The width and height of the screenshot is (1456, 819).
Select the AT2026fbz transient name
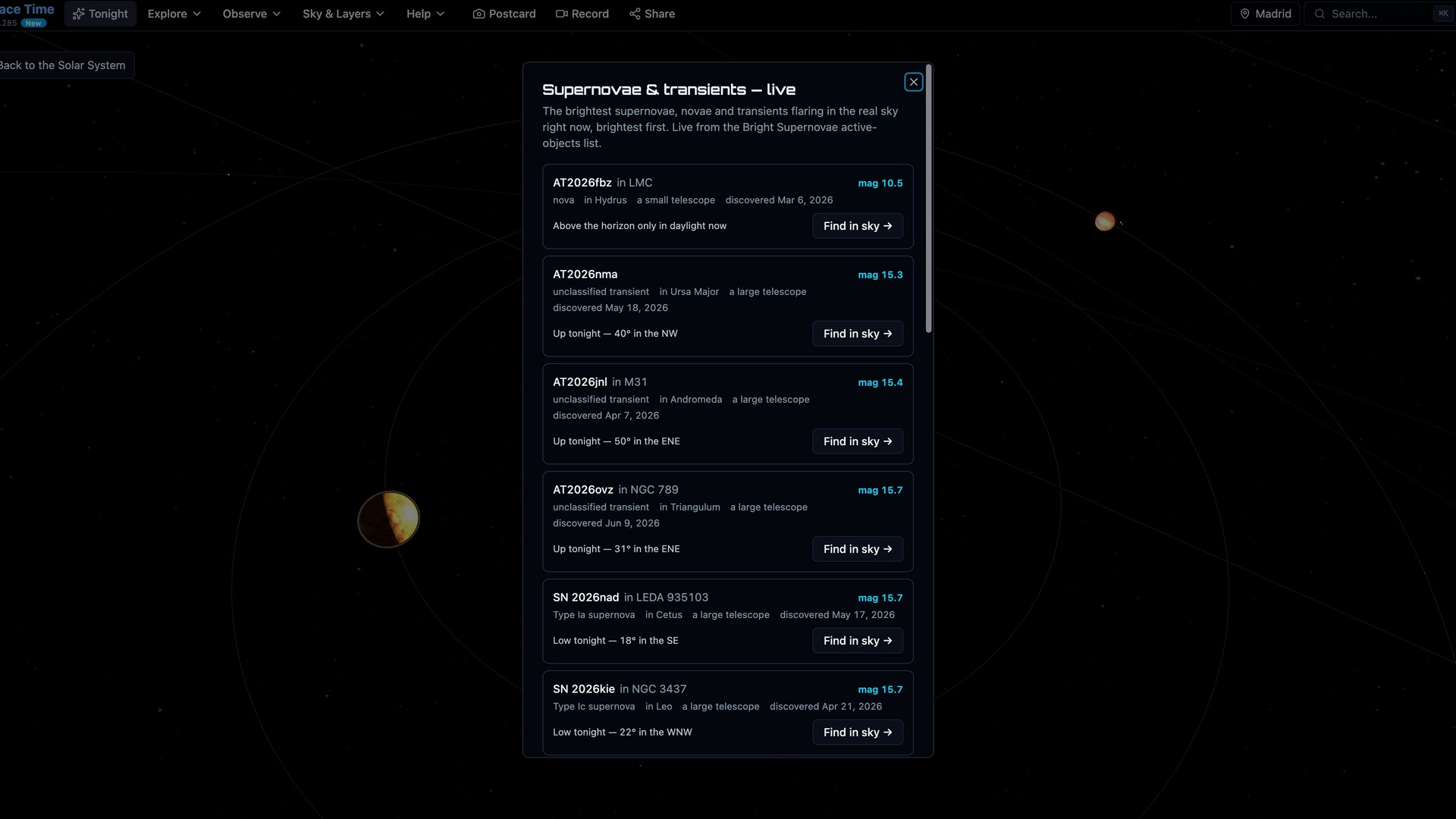coord(582,183)
